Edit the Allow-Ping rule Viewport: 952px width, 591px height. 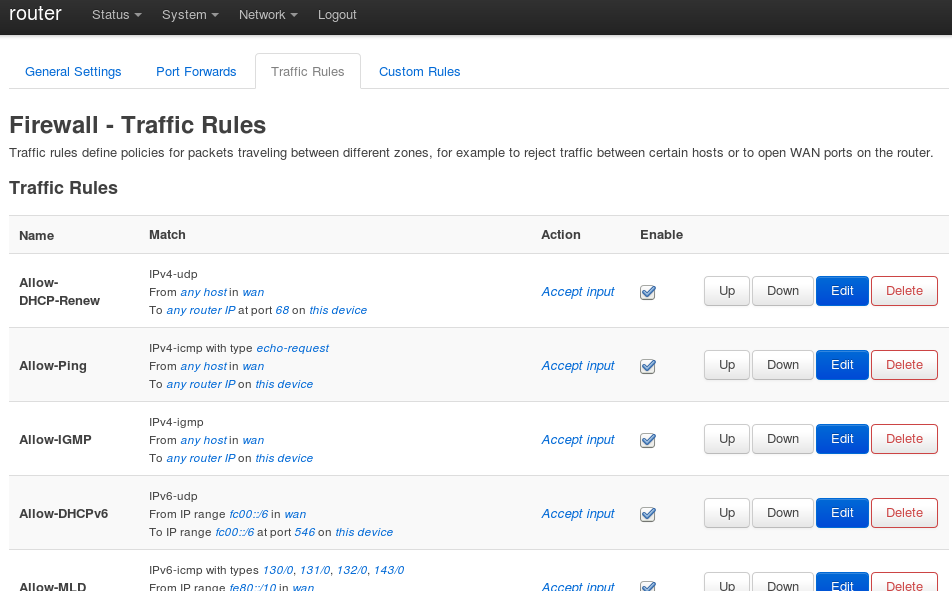[x=842, y=365]
